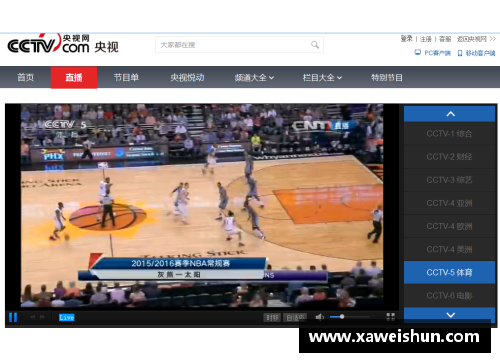500x362 pixels.
Task: Expand the 频道大全 dropdown
Action: 254,78
